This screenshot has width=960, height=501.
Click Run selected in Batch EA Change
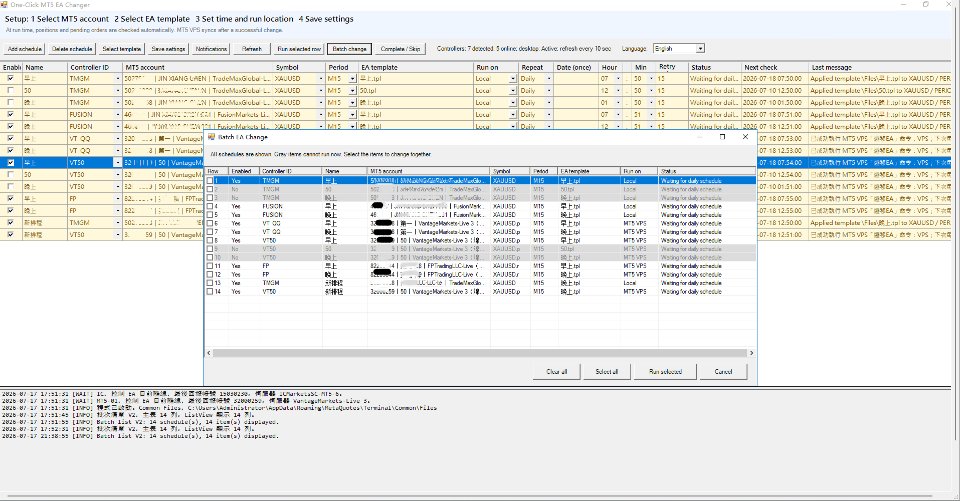(x=666, y=372)
